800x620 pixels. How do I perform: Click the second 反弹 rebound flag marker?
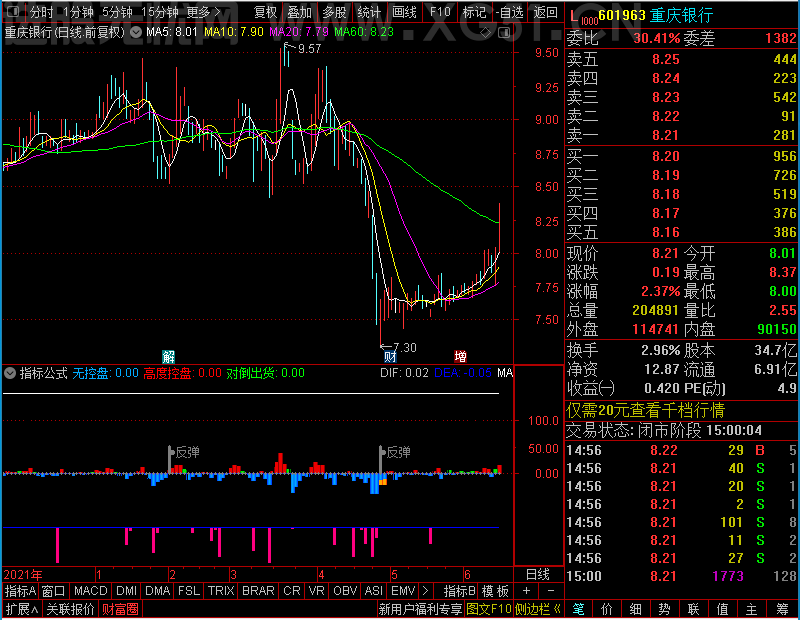tap(395, 452)
